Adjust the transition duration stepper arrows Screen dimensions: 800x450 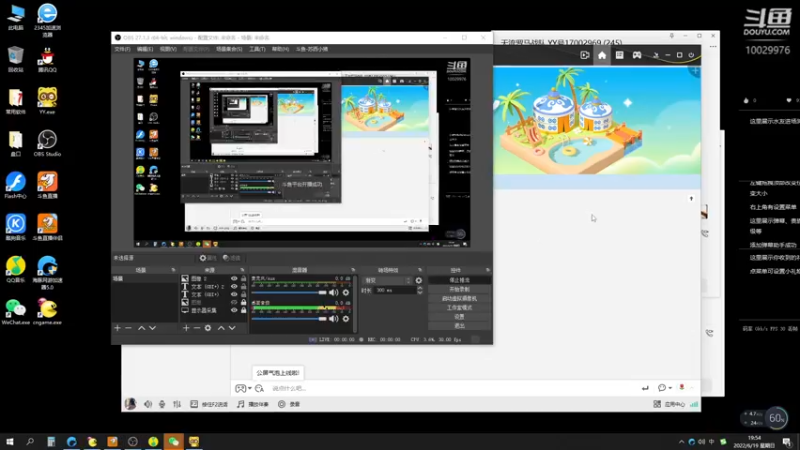tap(419, 290)
